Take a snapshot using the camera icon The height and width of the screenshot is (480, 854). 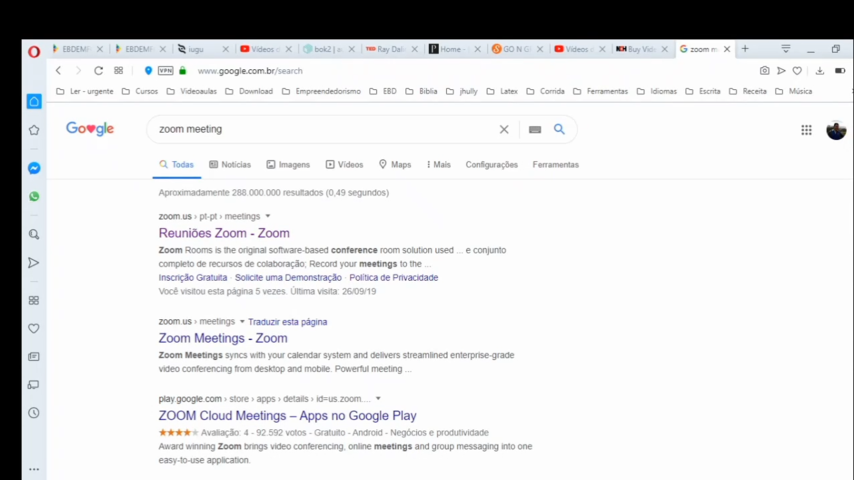point(765,71)
